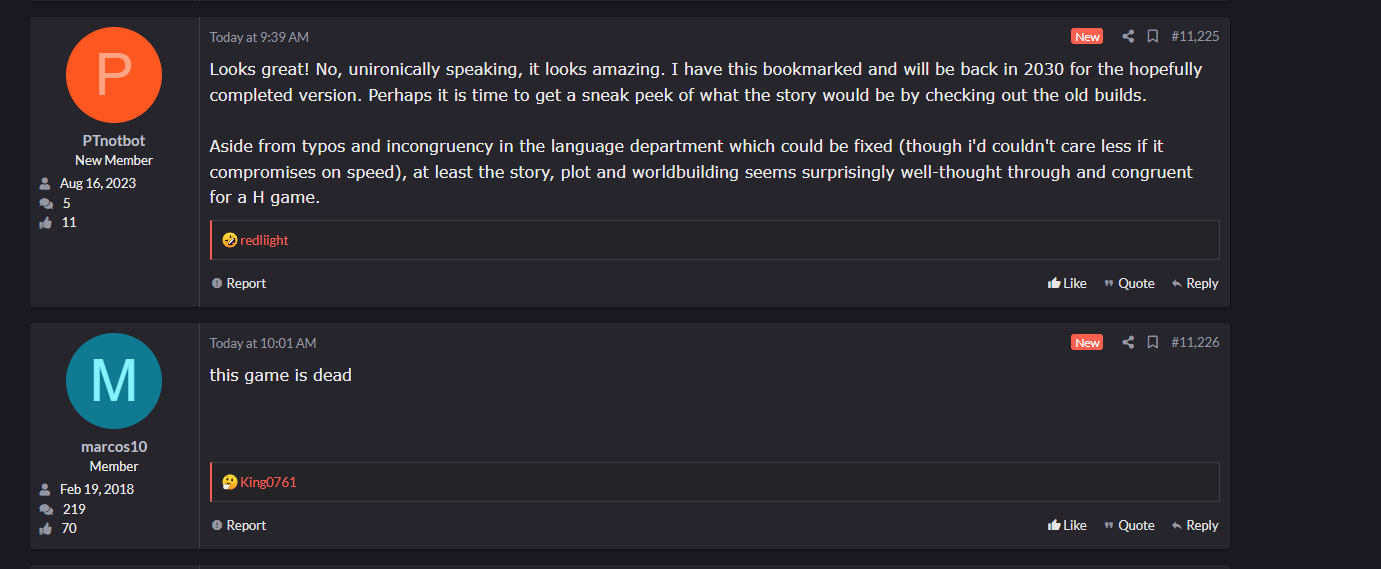Reply to PTnotbot's post
Screen dimensions: 1381x569
tap(1195, 283)
